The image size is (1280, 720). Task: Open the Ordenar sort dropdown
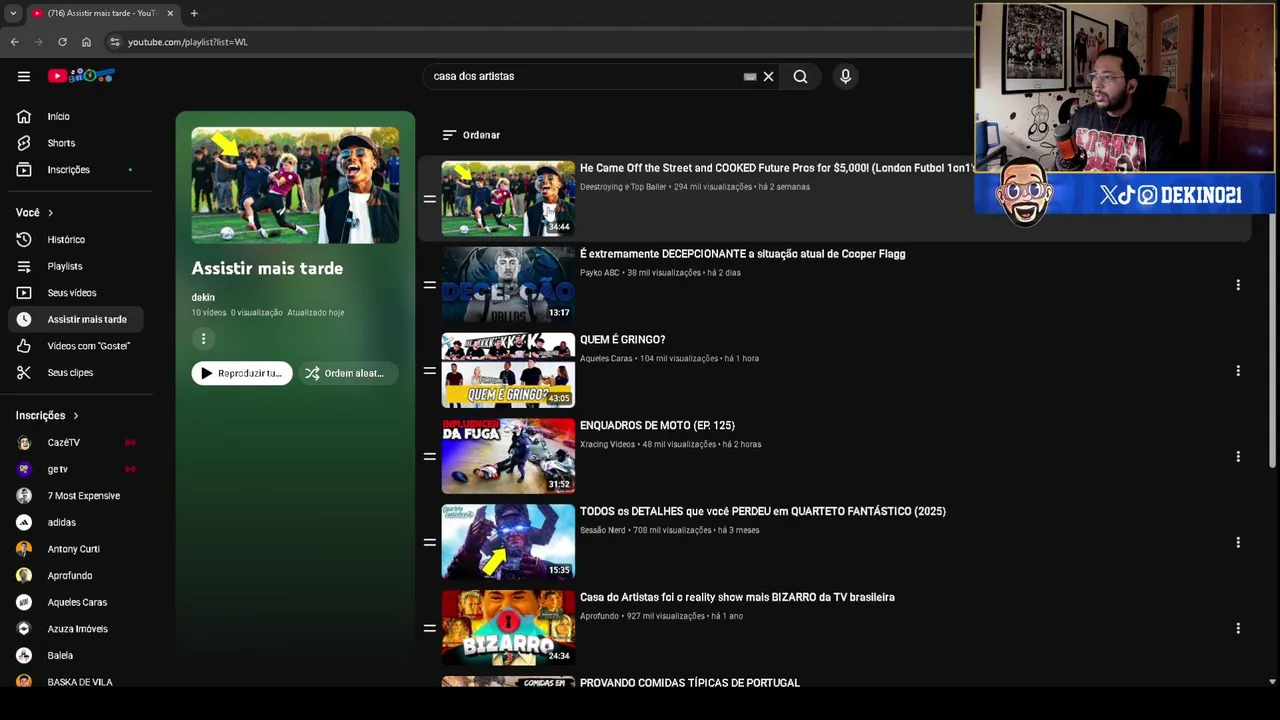(471, 135)
